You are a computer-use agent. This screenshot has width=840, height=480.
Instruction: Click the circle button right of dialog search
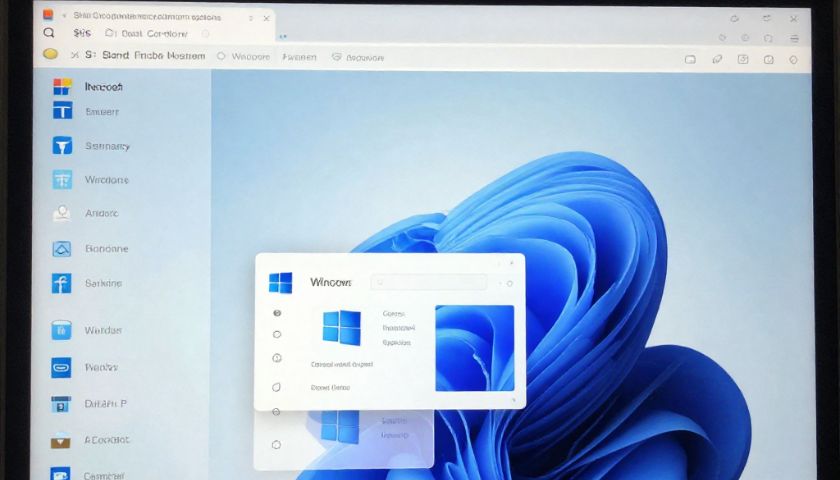pos(509,283)
